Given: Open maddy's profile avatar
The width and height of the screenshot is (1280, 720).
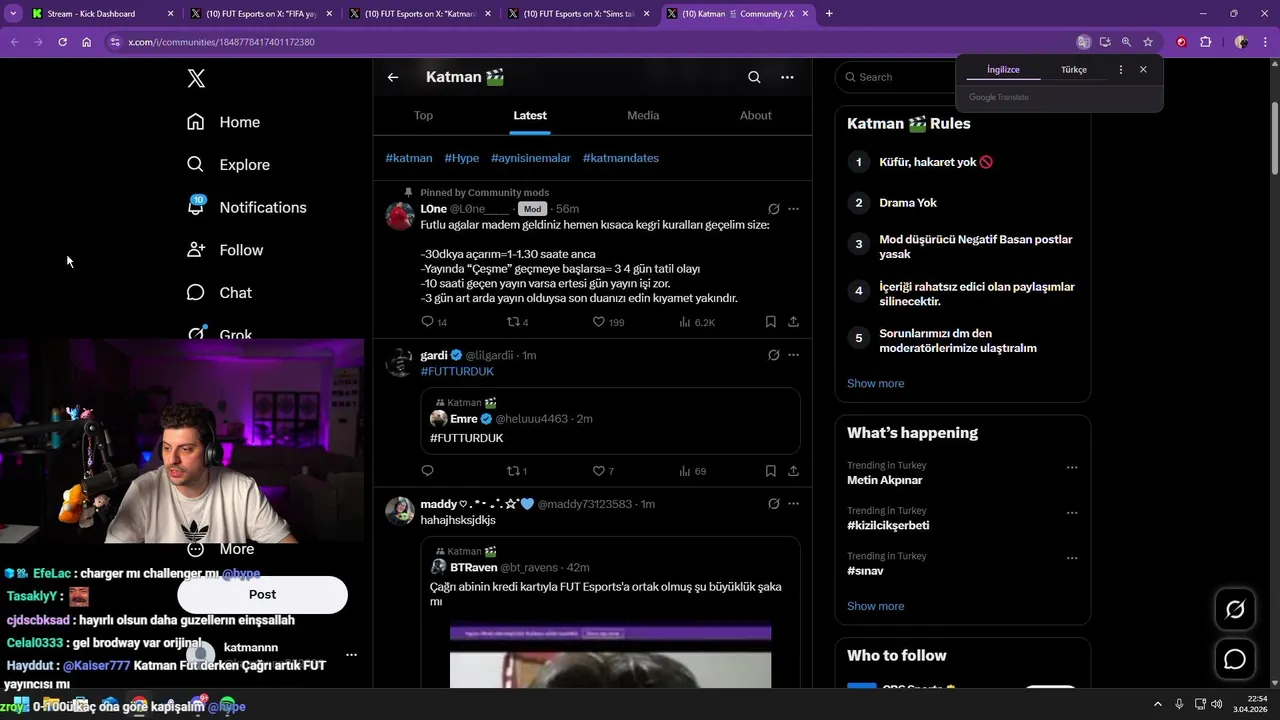Looking at the screenshot, I should pos(400,511).
